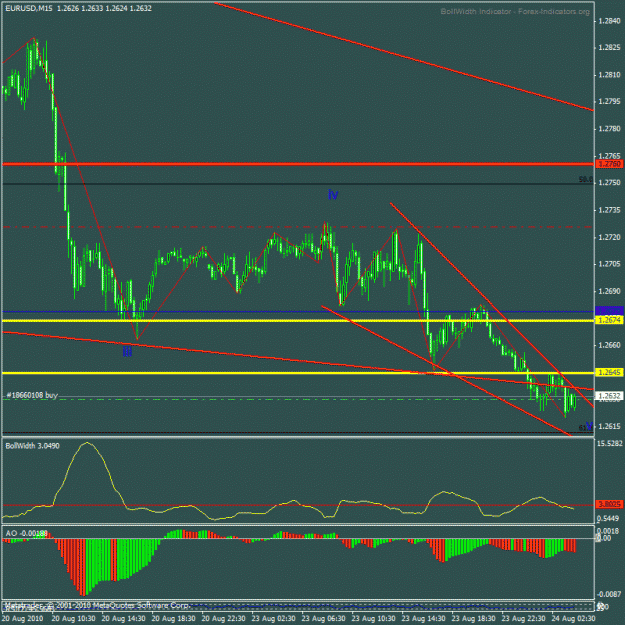Click the 1.2795 price axis label
The width and height of the screenshot is (625, 625).
pos(609,101)
